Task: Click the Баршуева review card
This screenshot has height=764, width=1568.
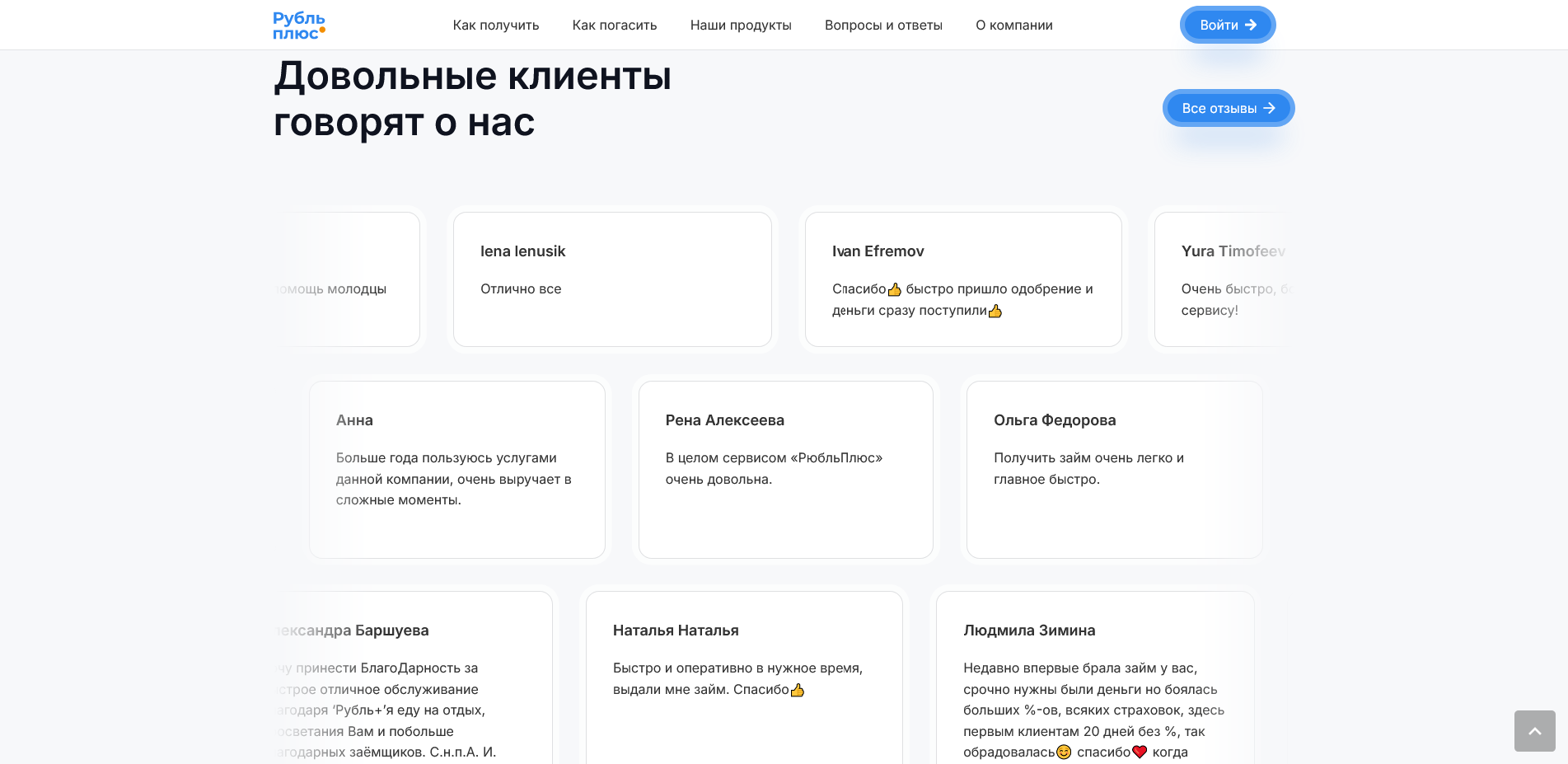Action: (412, 676)
